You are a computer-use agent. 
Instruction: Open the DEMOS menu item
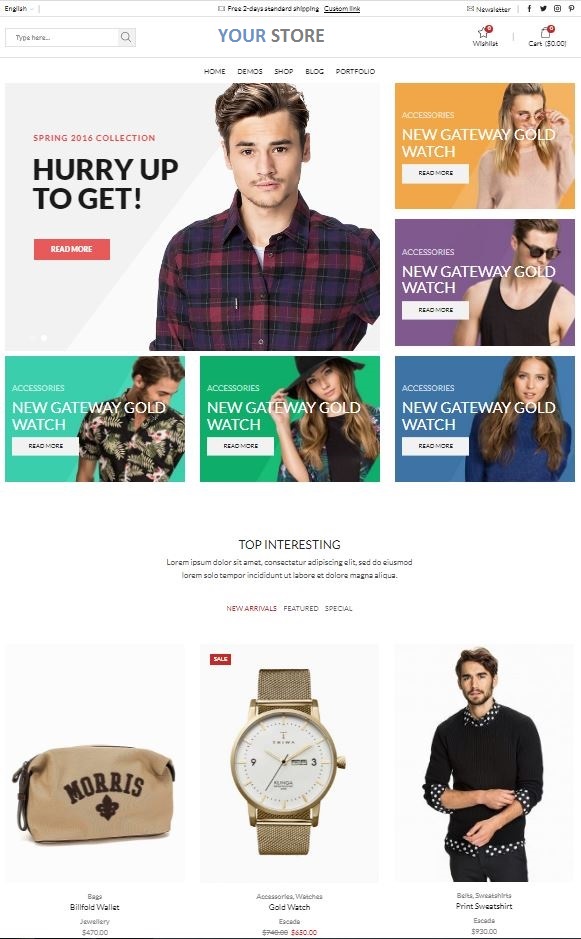(250, 71)
